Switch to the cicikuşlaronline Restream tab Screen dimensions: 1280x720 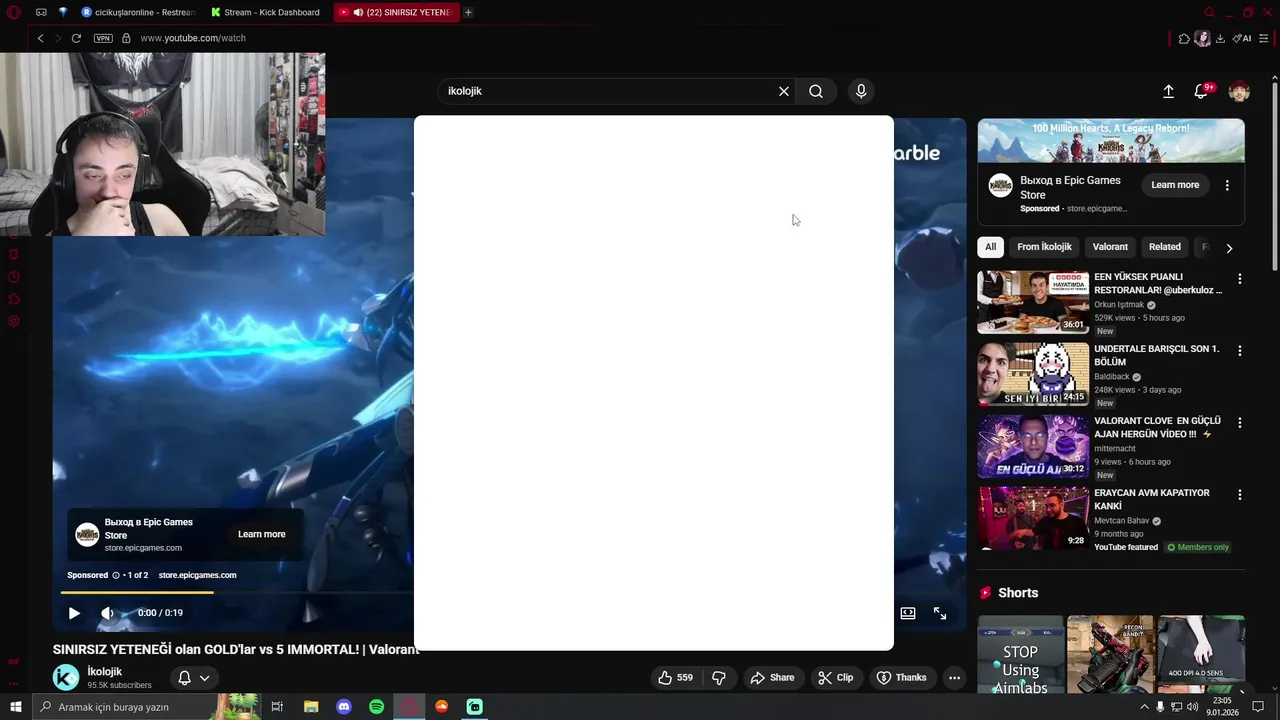[x=138, y=12]
